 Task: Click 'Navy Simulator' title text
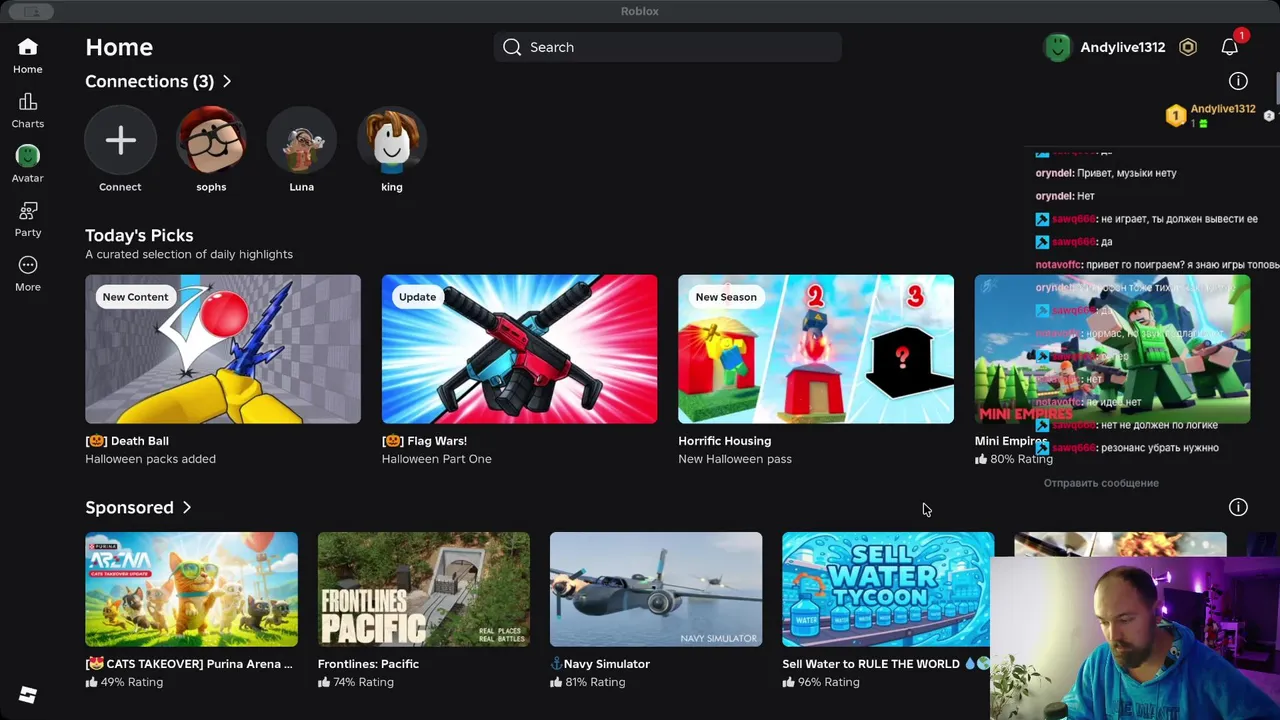600,664
